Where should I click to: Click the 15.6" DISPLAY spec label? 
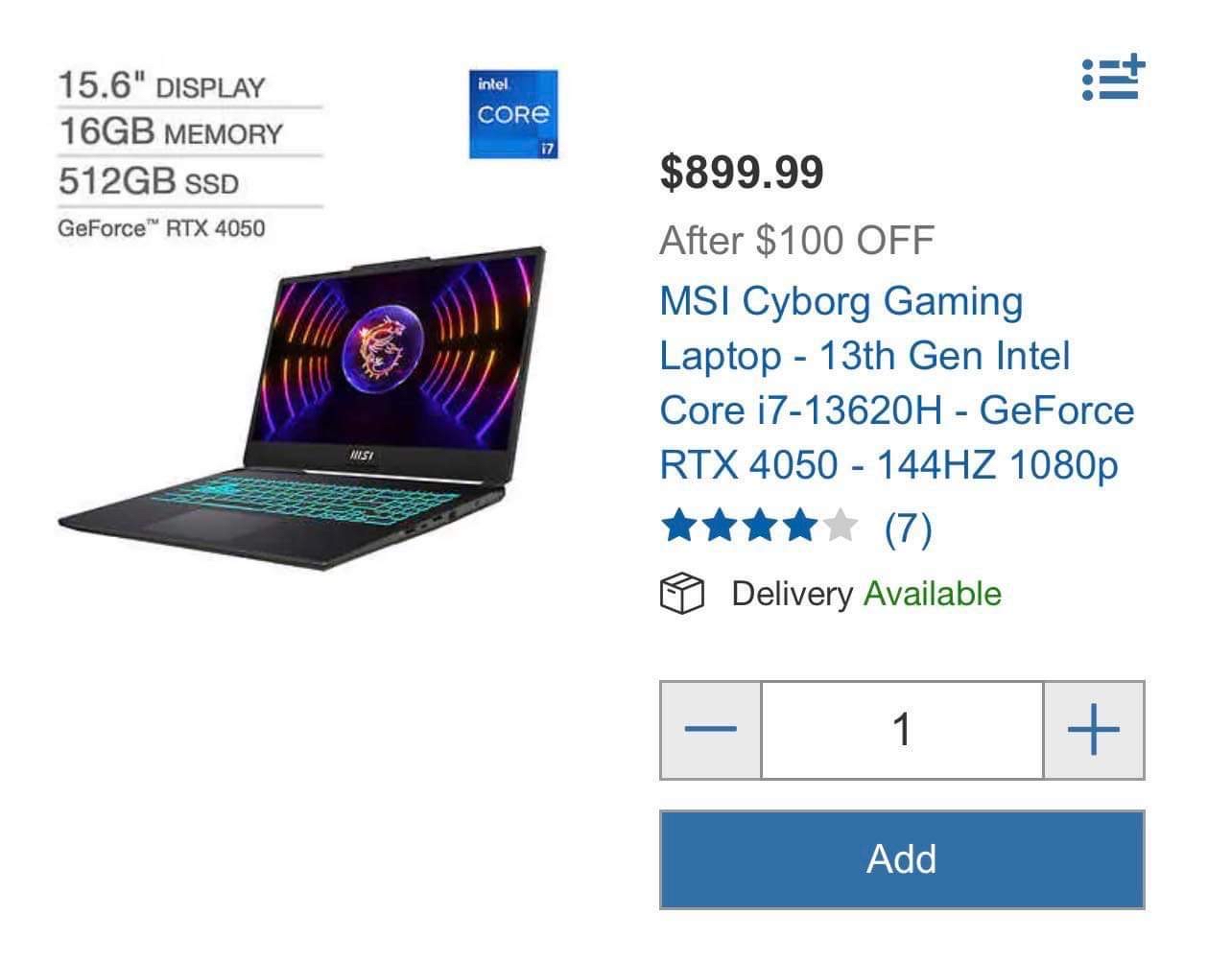coord(161,86)
